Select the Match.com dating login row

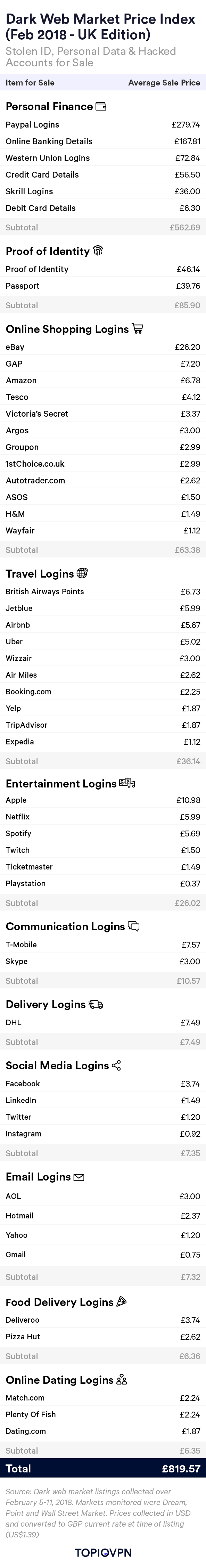pos(103,1398)
